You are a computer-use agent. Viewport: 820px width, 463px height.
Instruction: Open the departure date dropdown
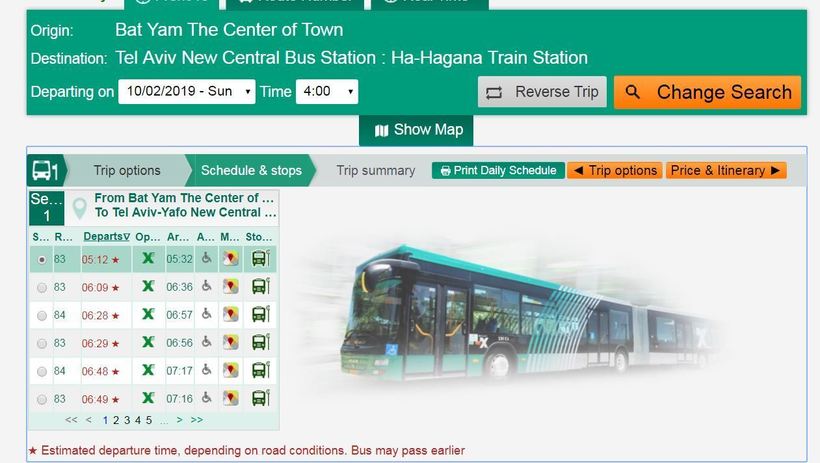tap(187, 92)
